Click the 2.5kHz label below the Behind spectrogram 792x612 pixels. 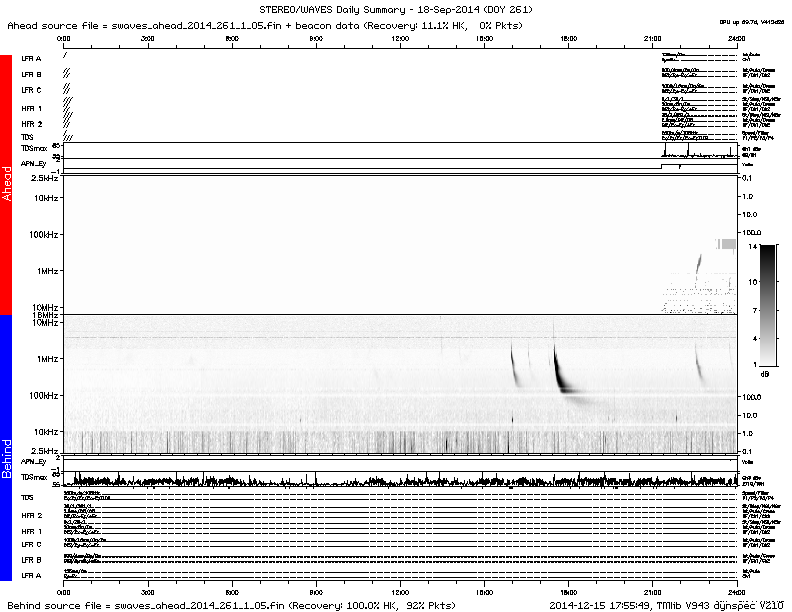(x=44, y=451)
